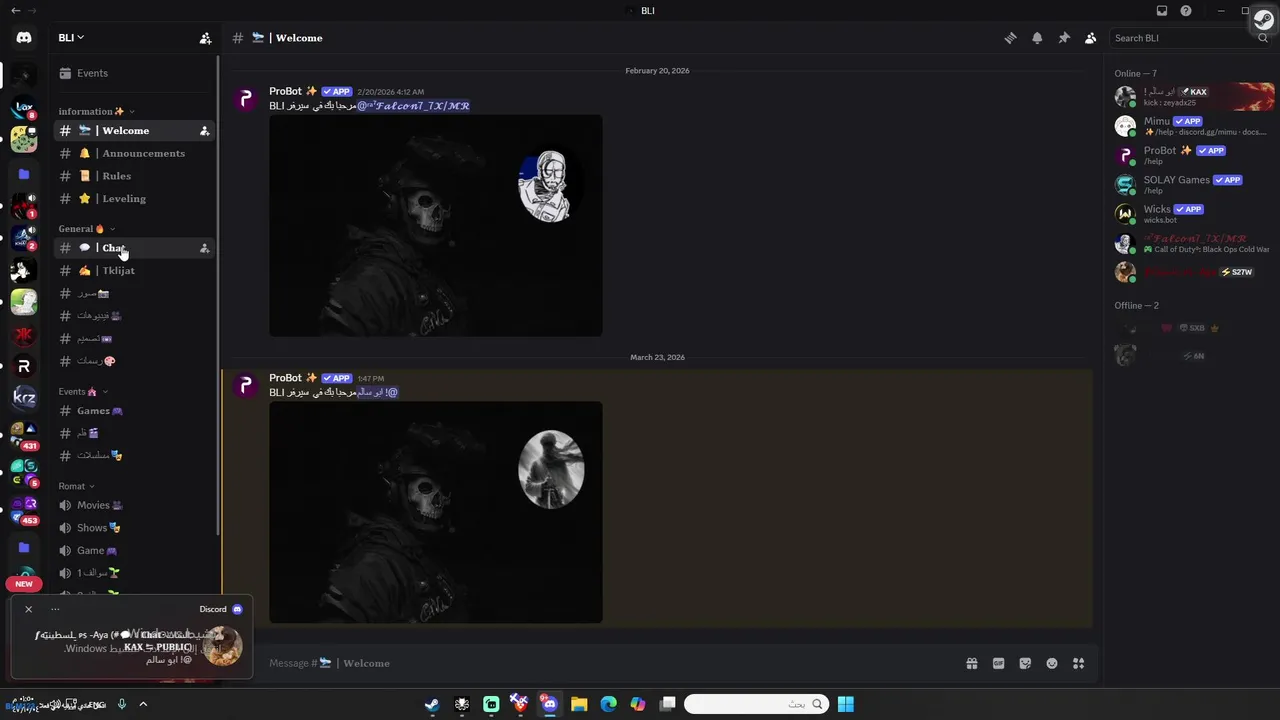Viewport: 1280px width, 720px height.
Task: Click Discord icon in Windows taskbar
Action: point(549,704)
